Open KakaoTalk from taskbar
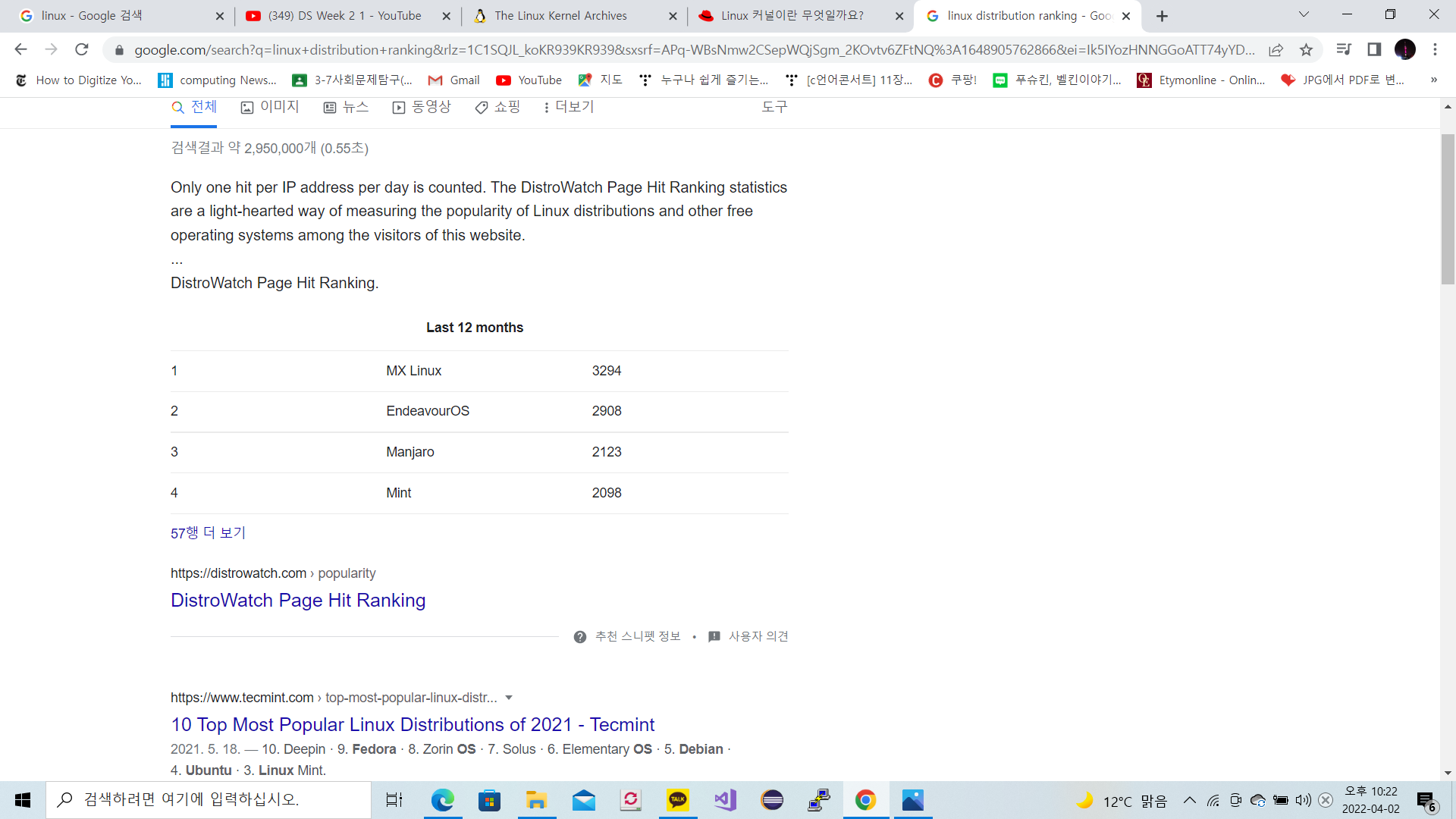 (x=677, y=800)
